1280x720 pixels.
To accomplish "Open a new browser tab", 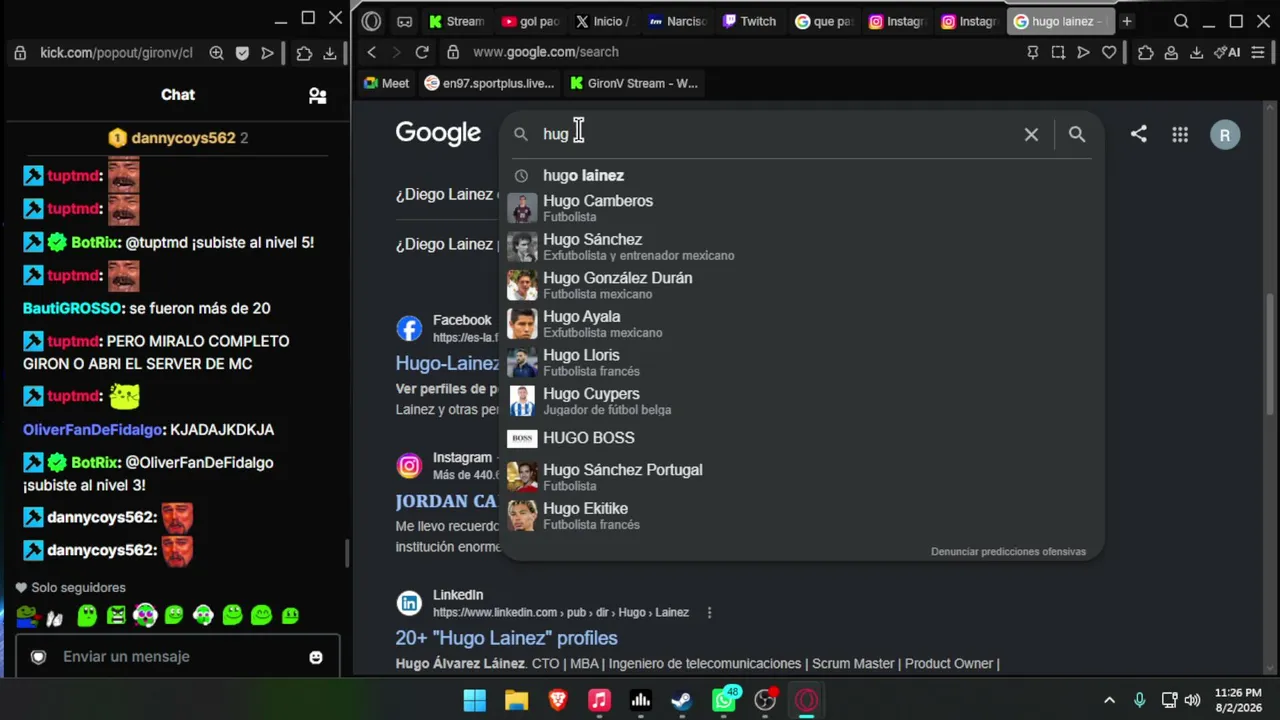I will coord(1126,21).
